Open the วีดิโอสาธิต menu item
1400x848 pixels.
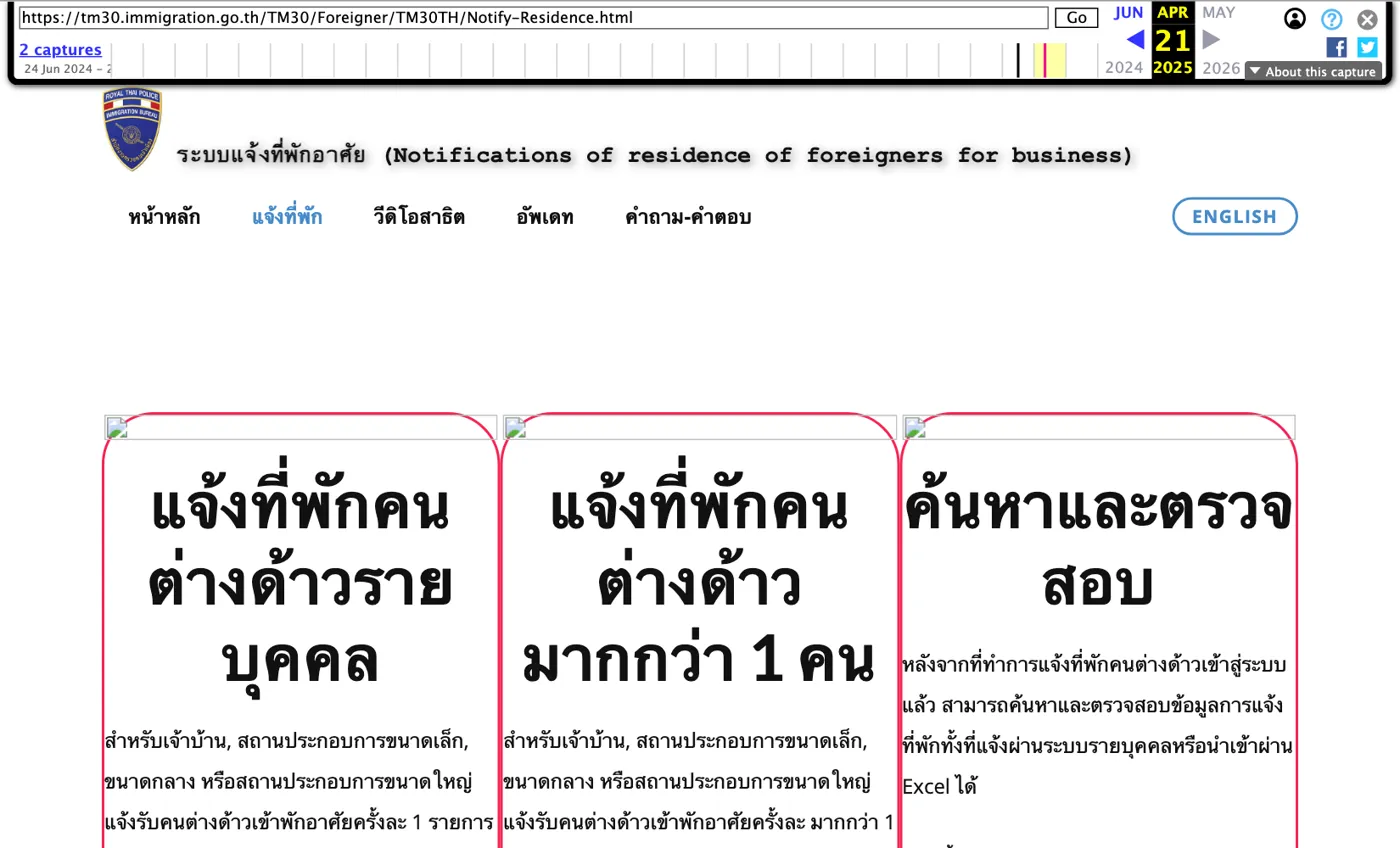pyautogui.click(x=419, y=217)
